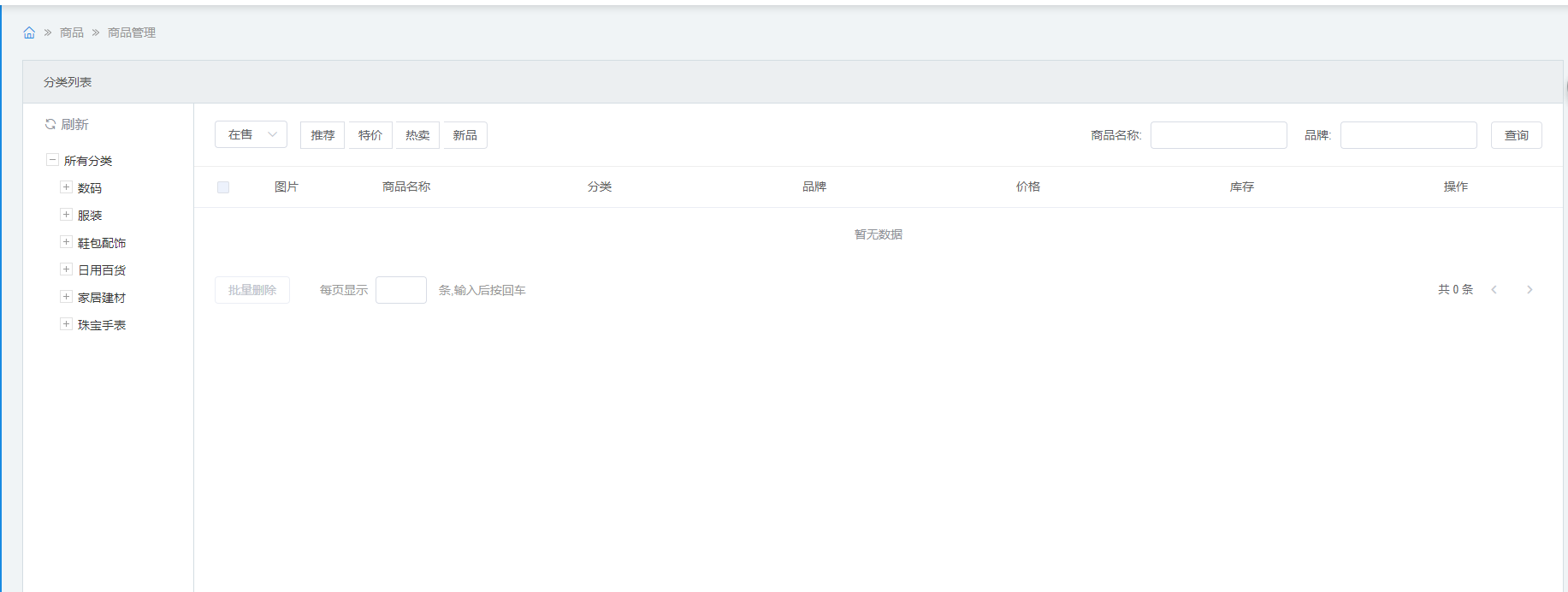Expand the 数码 category

point(66,187)
